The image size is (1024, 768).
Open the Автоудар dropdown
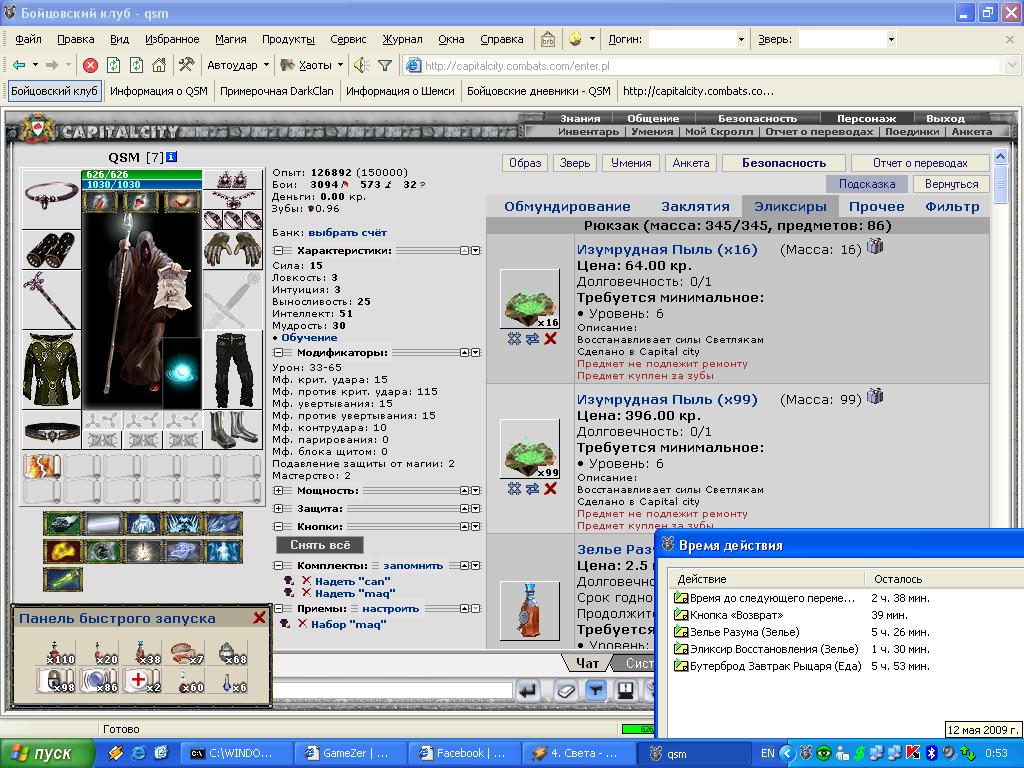tap(266, 65)
